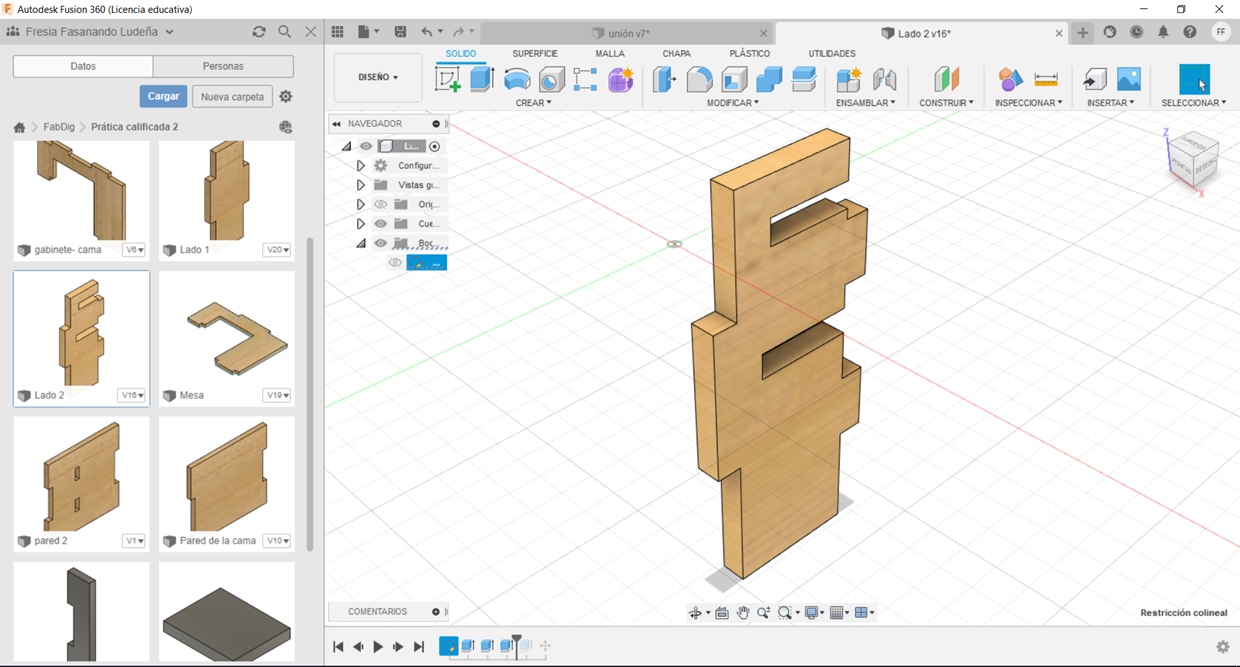Open Lado 2 version V16 dropdown
The height and width of the screenshot is (667, 1240).
(x=132, y=395)
